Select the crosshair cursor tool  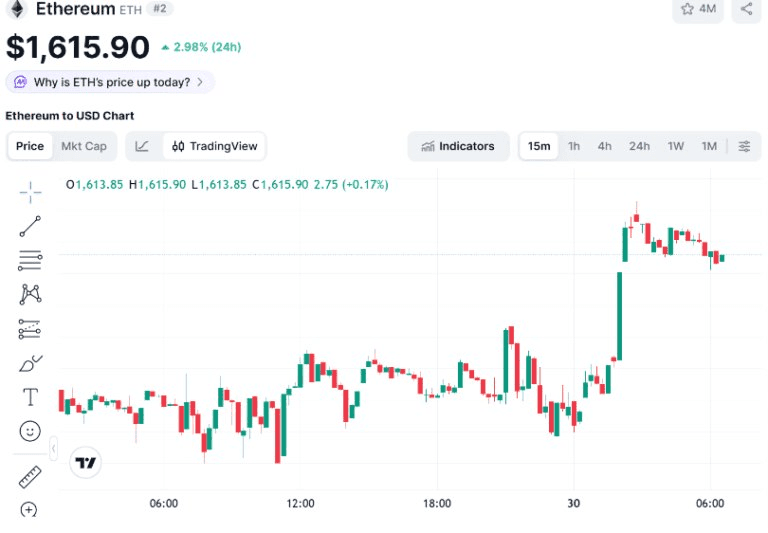[30, 192]
